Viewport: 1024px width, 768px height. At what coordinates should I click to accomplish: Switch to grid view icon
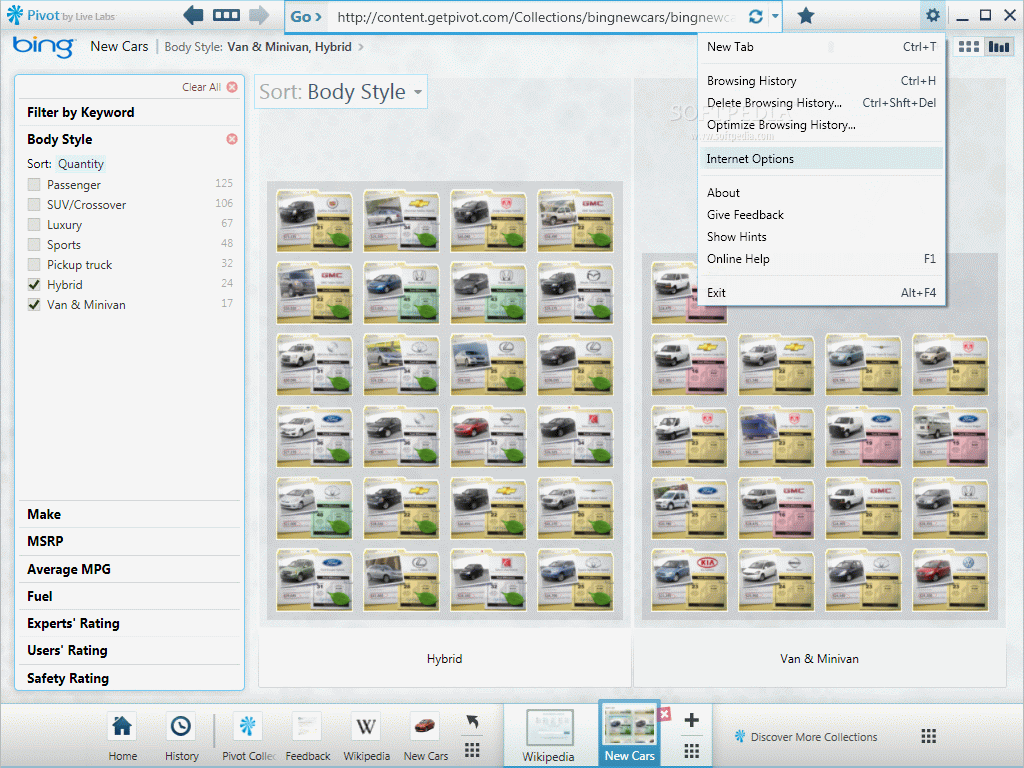(968, 47)
